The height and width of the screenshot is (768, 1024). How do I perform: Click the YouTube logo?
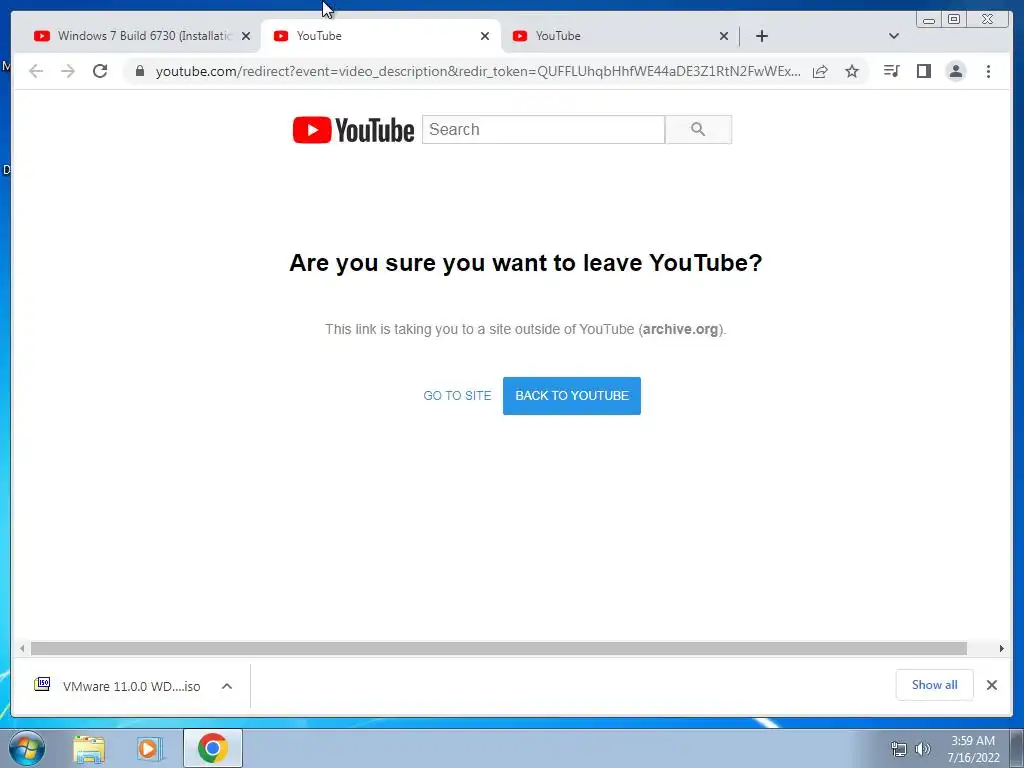(353, 130)
